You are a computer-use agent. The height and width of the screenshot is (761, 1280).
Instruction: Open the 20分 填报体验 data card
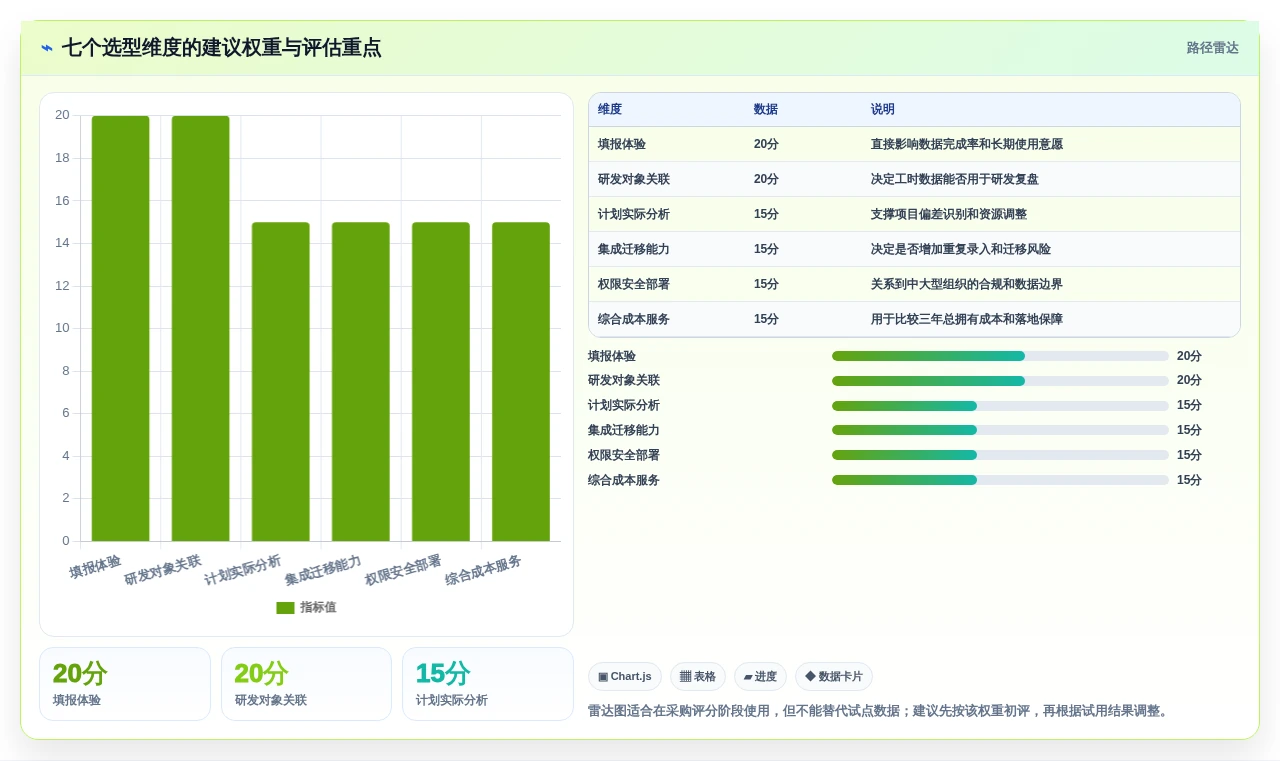125,684
